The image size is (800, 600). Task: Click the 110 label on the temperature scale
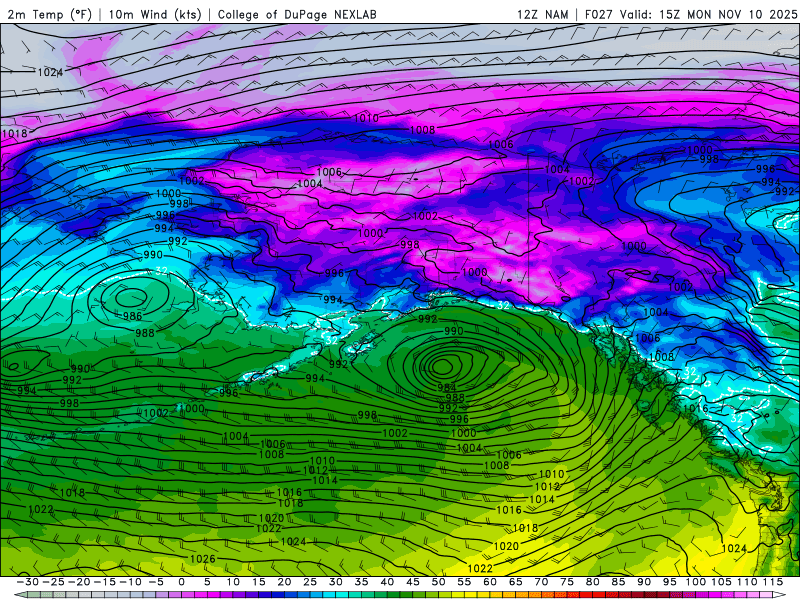point(747,582)
